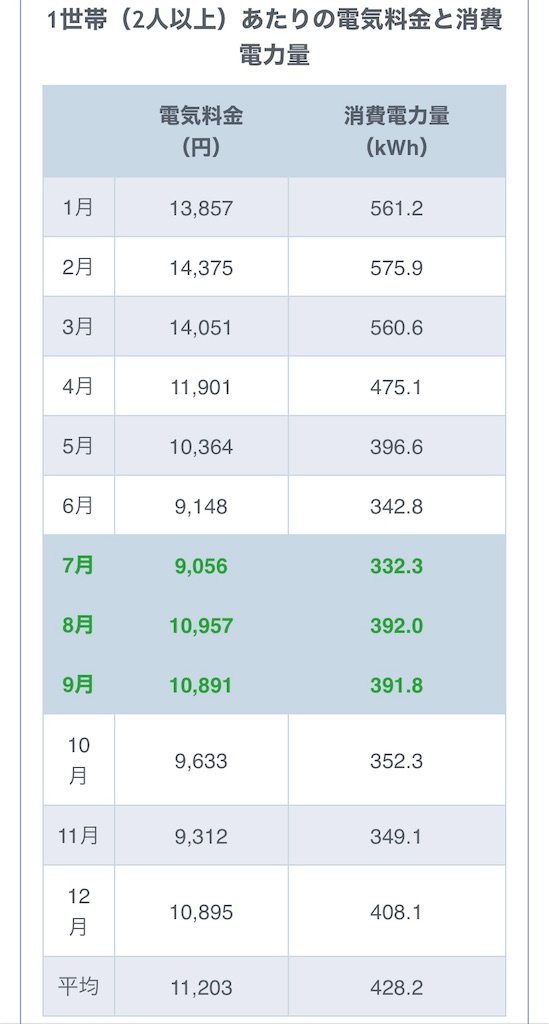
Task: Click the 6月 row label
Action: tap(78, 506)
